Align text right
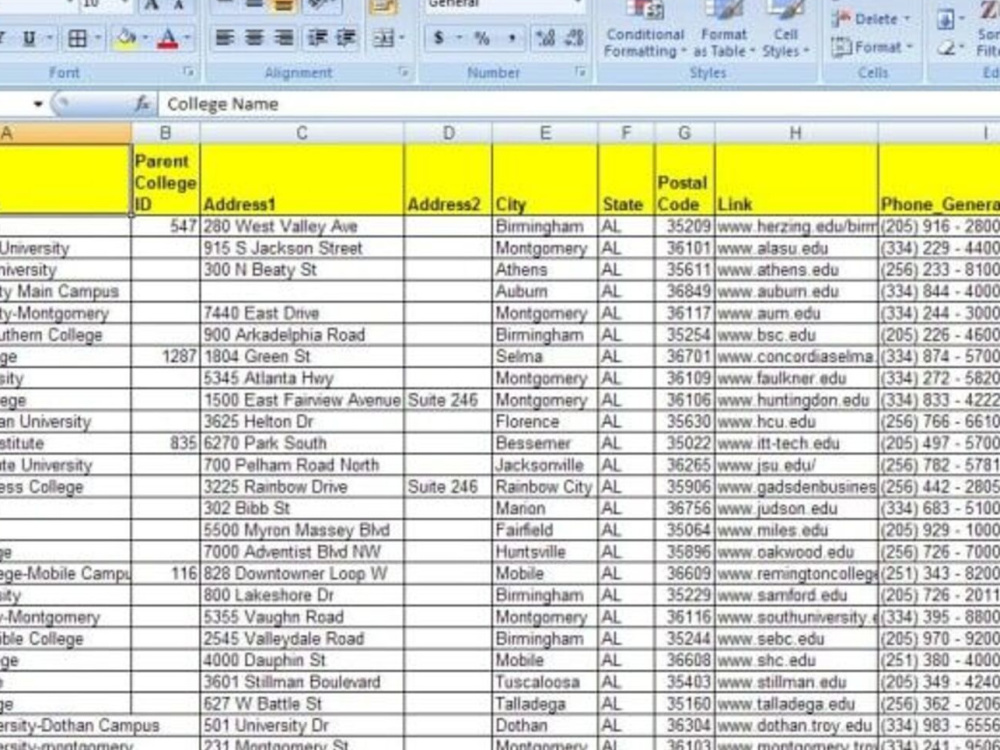 [283, 38]
